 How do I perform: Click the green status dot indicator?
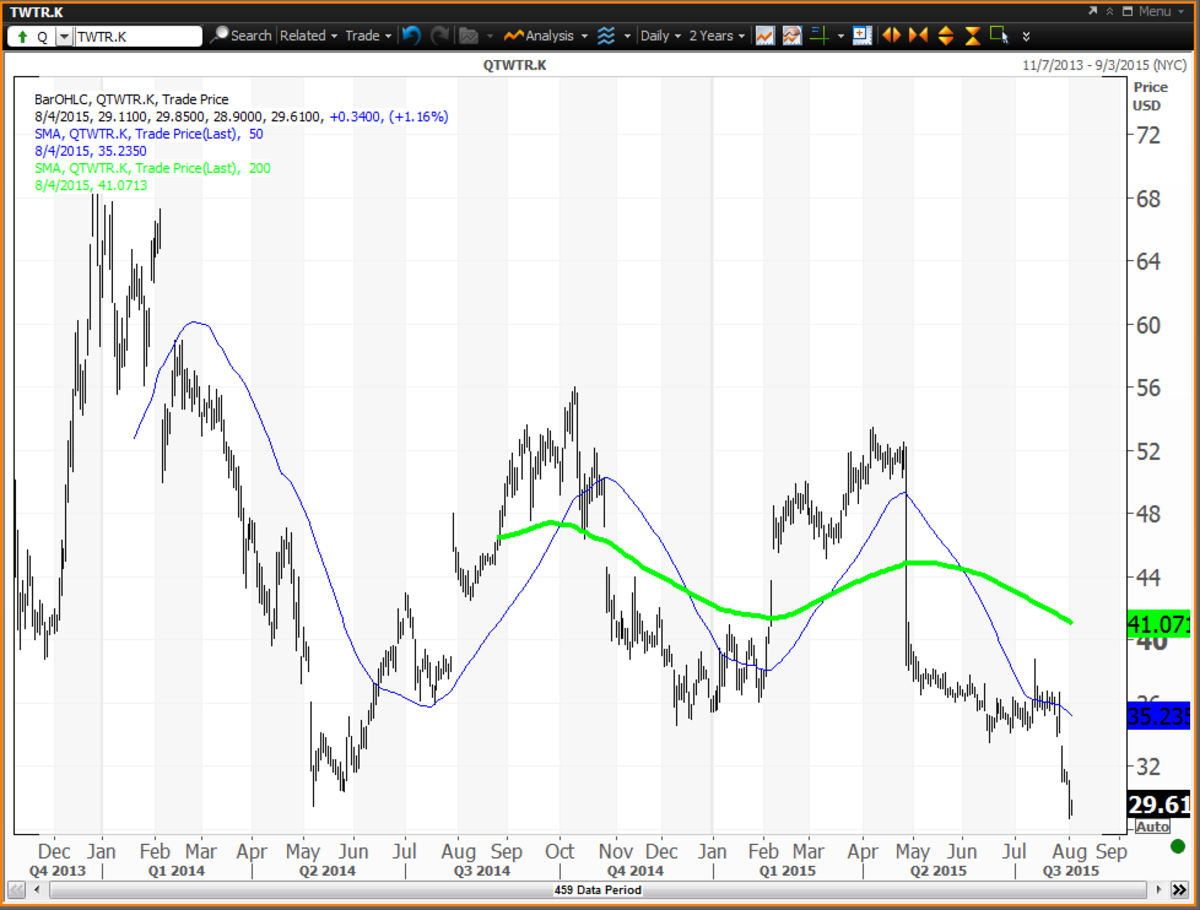[x=1178, y=847]
